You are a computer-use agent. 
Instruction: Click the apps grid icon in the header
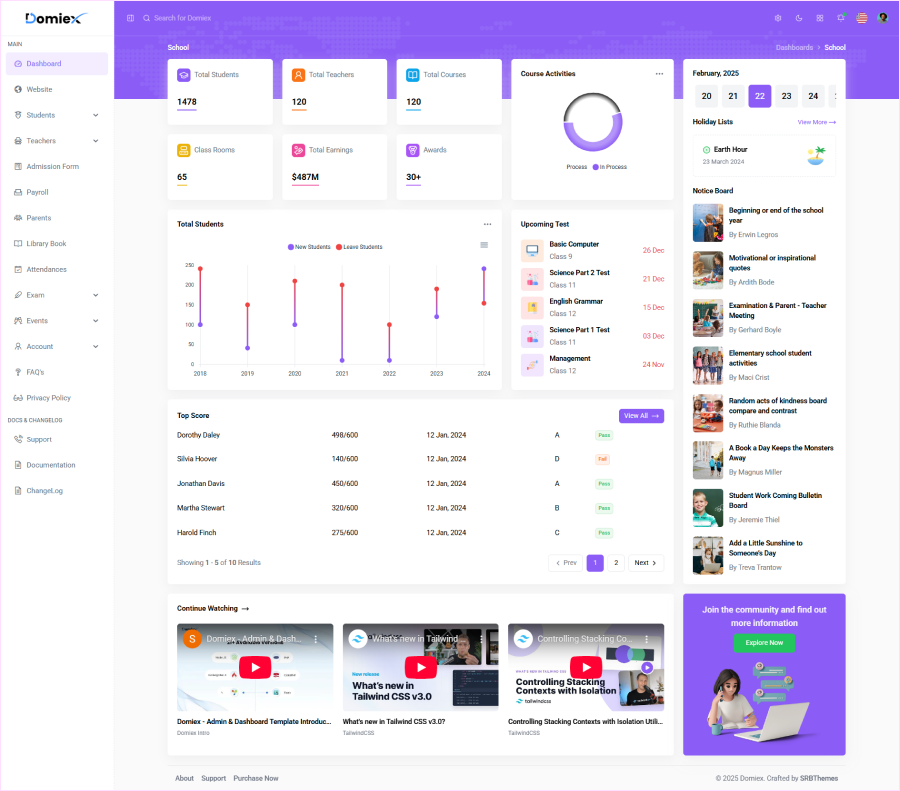click(x=820, y=18)
